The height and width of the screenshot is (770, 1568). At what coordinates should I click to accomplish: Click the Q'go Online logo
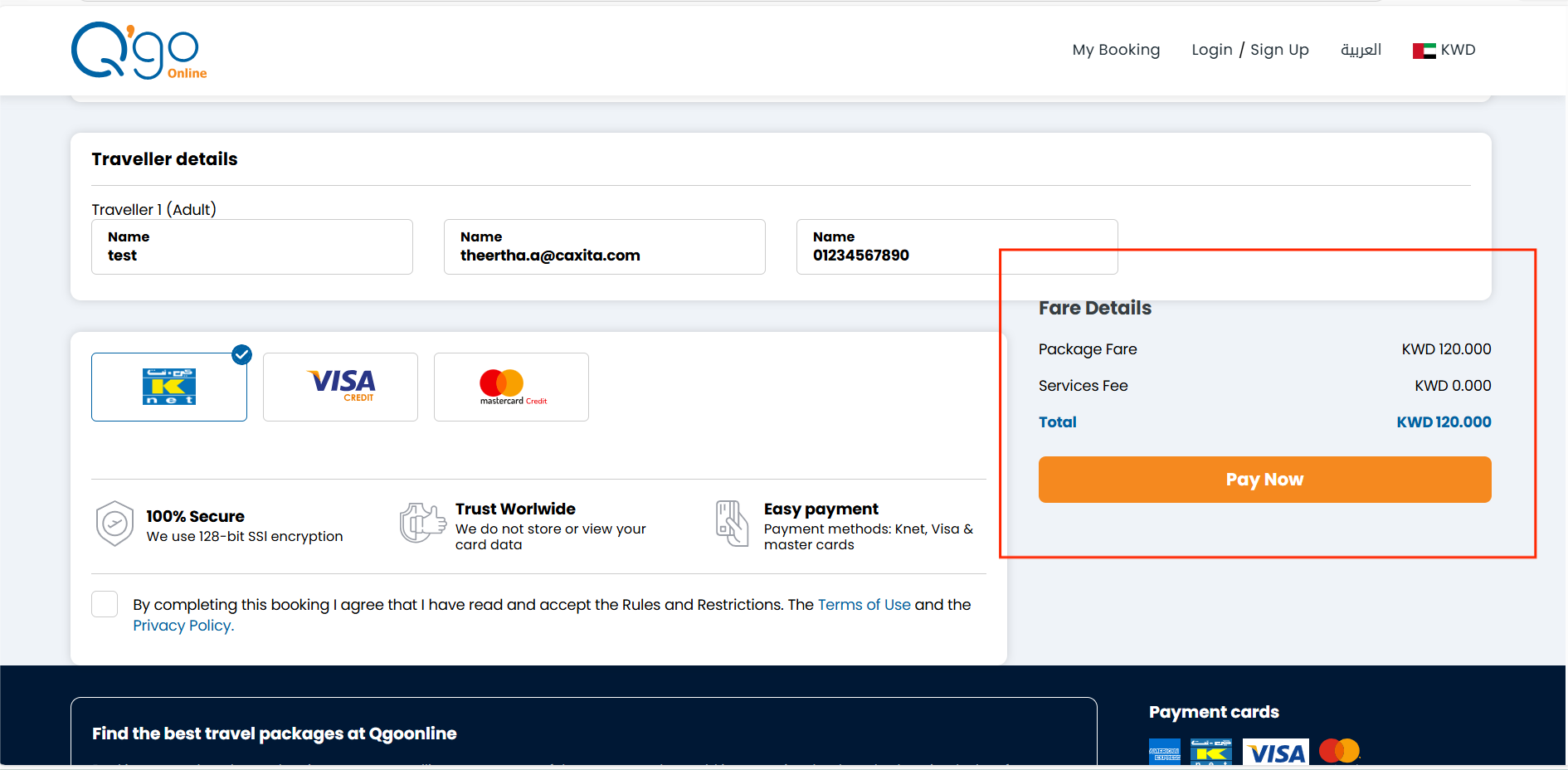(x=139, y=51)
